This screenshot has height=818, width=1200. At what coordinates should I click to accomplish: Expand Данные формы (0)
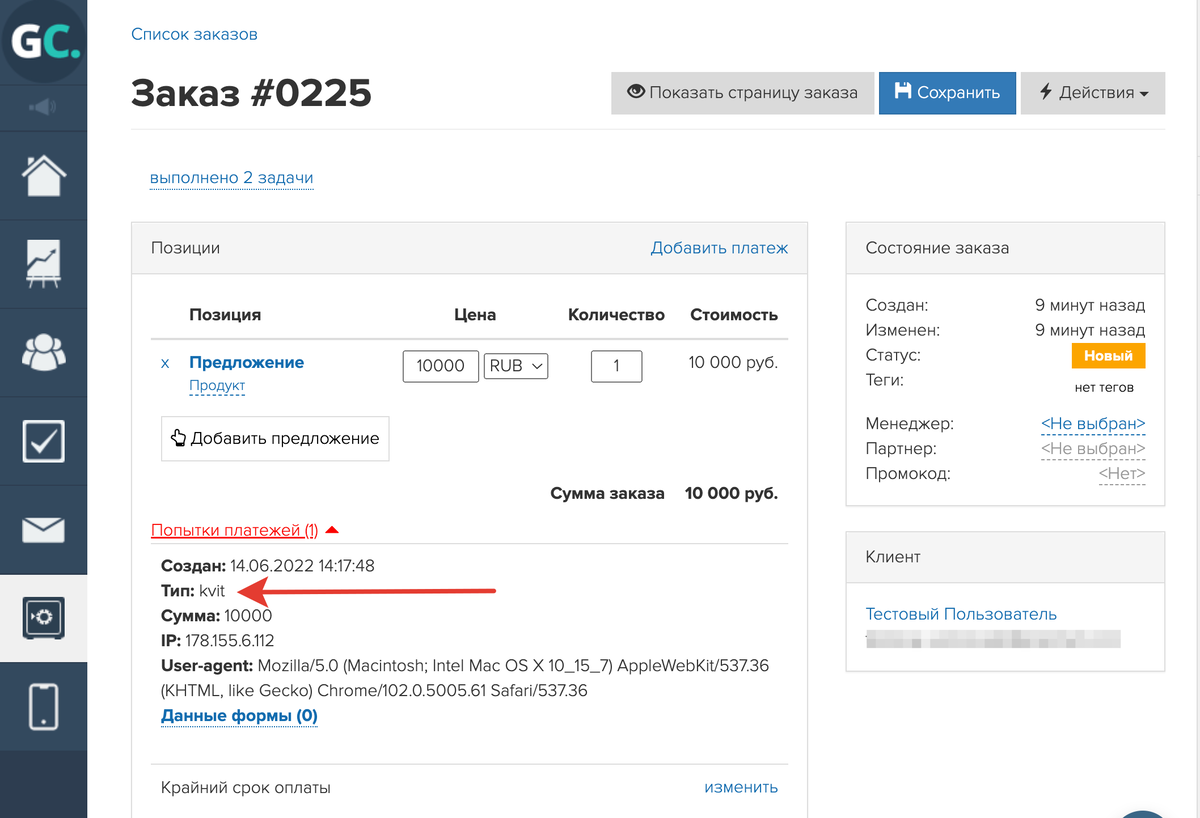239,716
